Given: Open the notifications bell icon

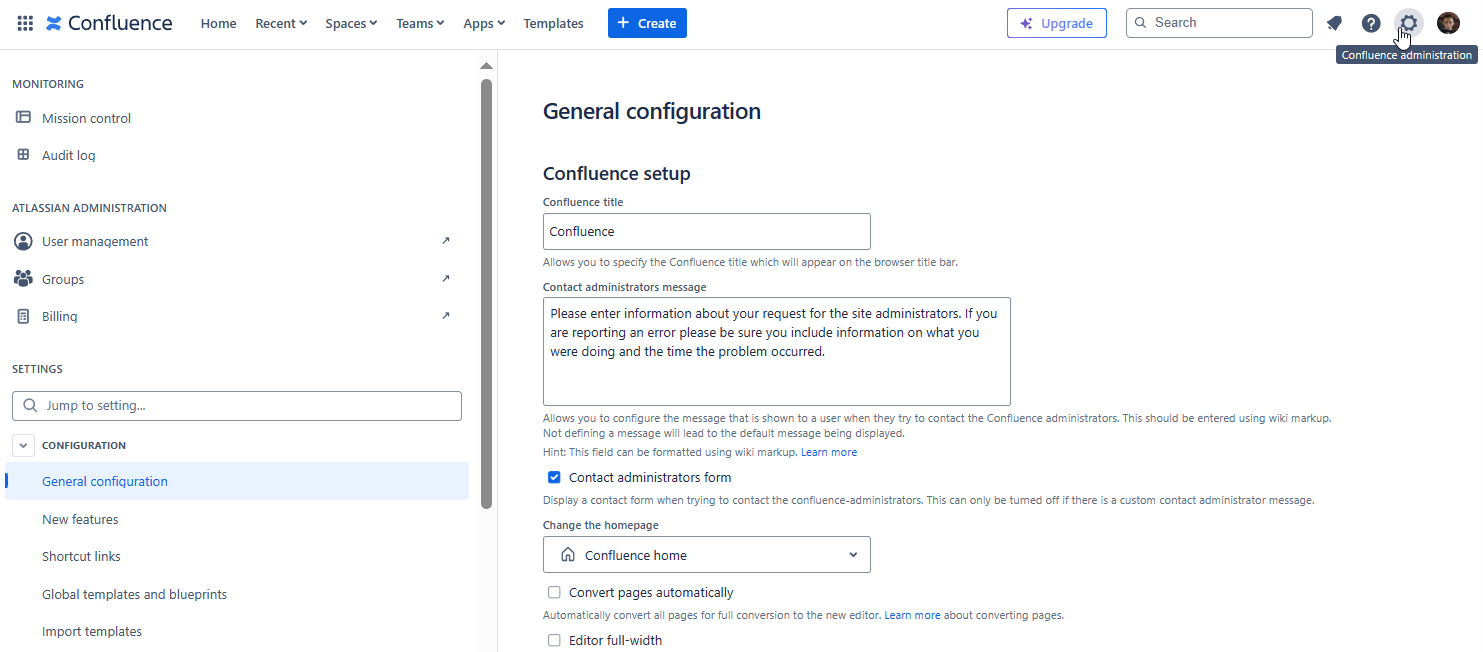Looking at the screenshot, I should 1334,23.
